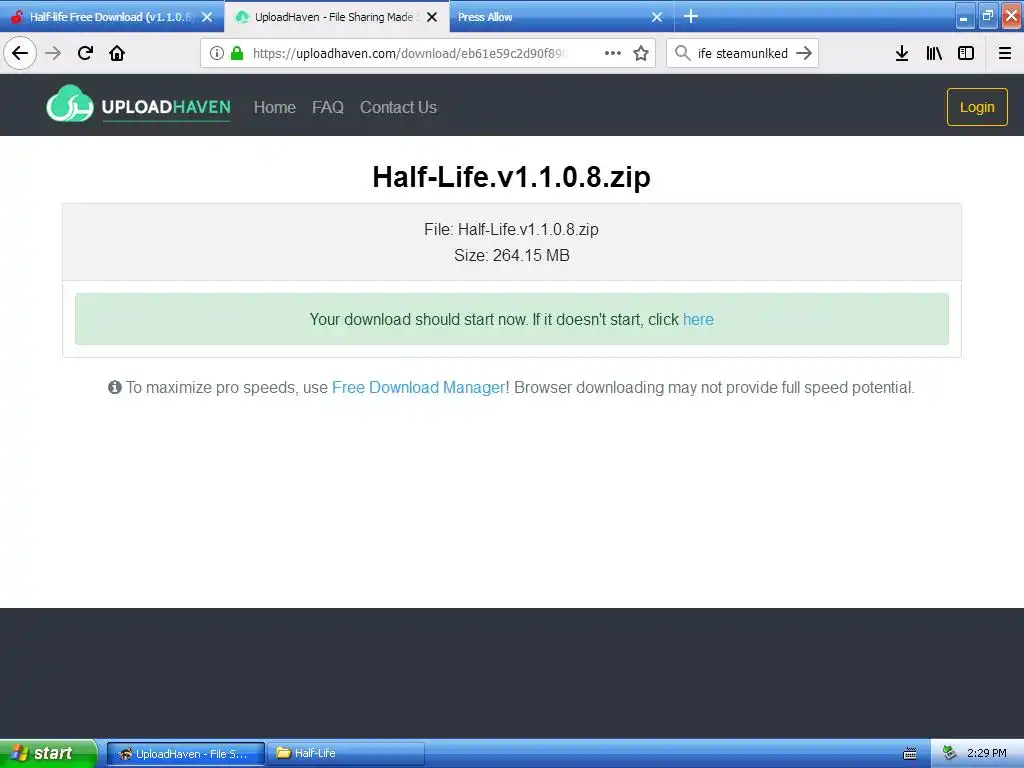Open a new tab with the plus icon
Screen dimensions: 1024x768
pos(691,16)
